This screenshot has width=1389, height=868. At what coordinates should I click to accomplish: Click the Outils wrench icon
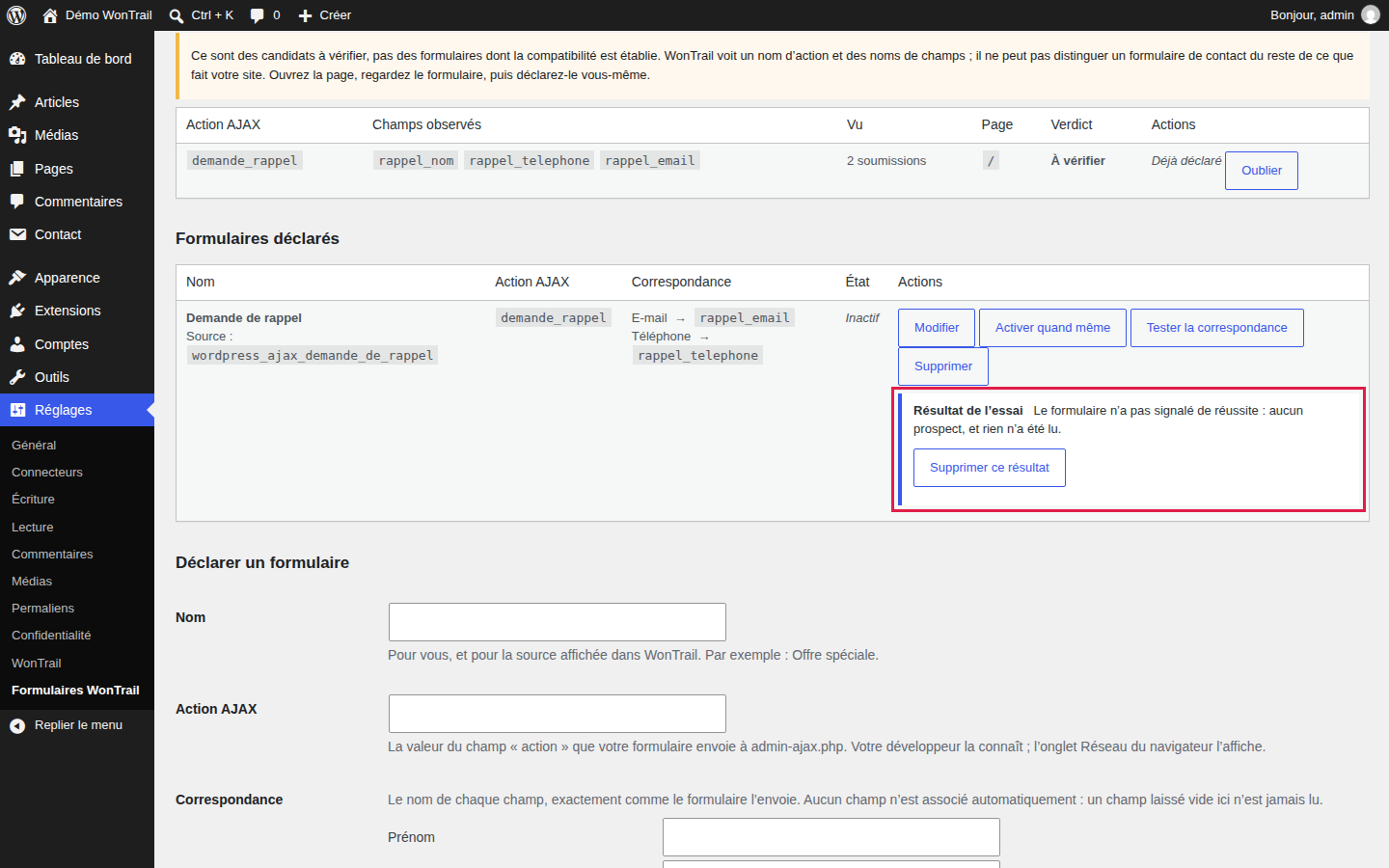tap(17, 377)
